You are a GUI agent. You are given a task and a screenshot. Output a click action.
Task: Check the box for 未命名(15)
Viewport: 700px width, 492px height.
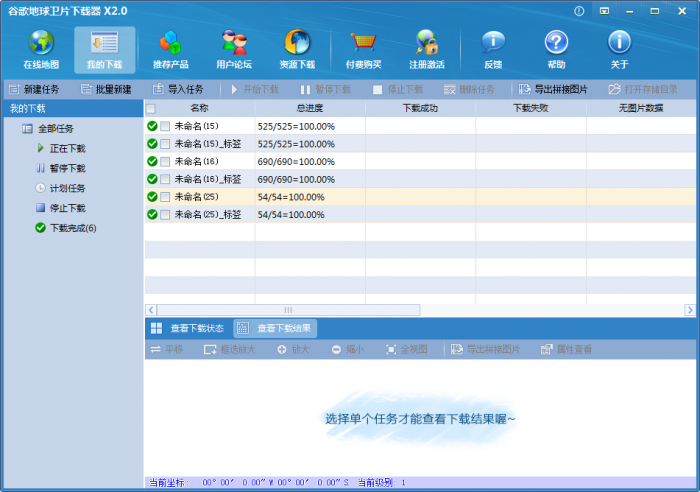(x=165, y=126)
